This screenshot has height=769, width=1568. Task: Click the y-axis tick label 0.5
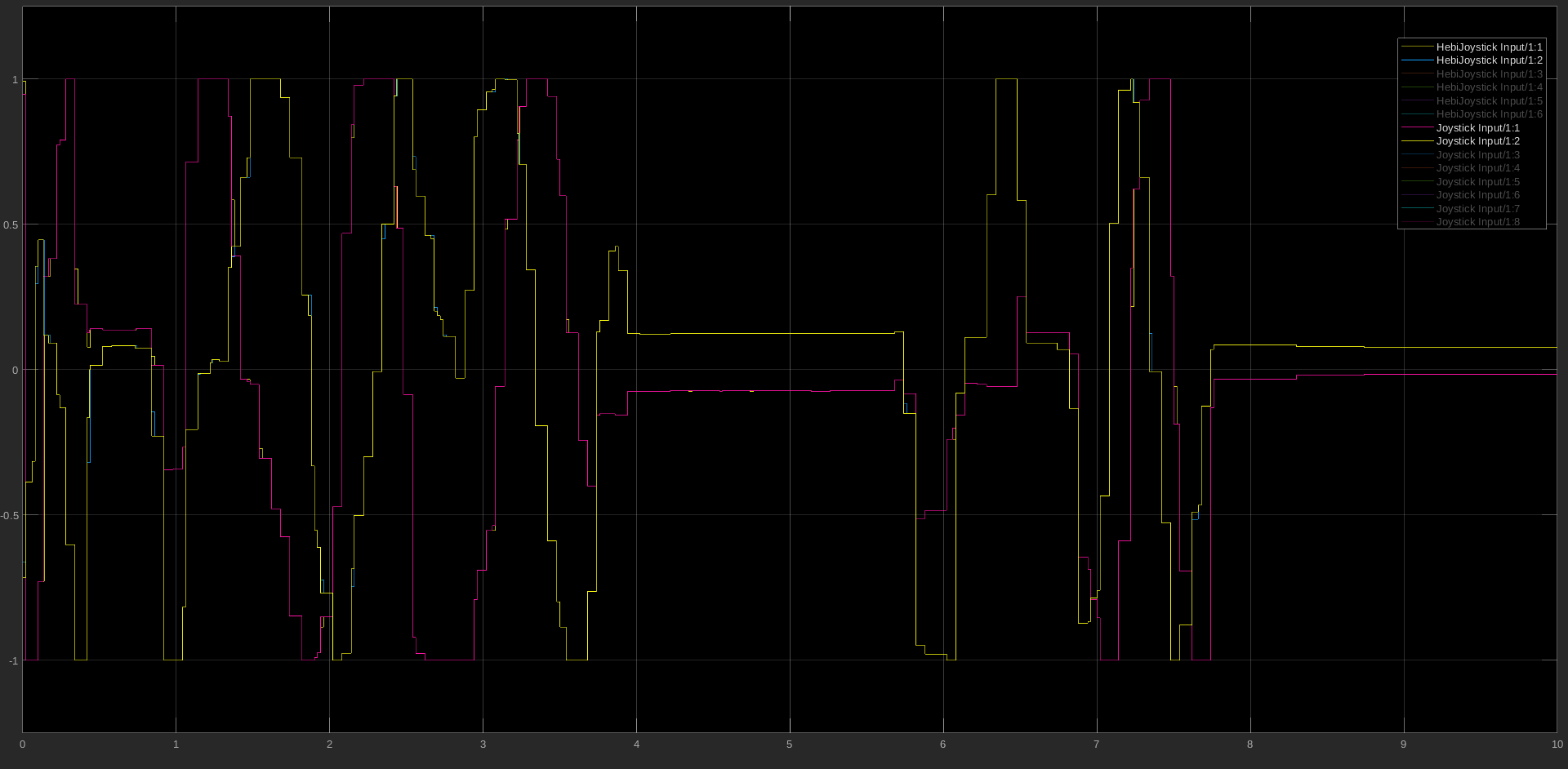(10, 225)
